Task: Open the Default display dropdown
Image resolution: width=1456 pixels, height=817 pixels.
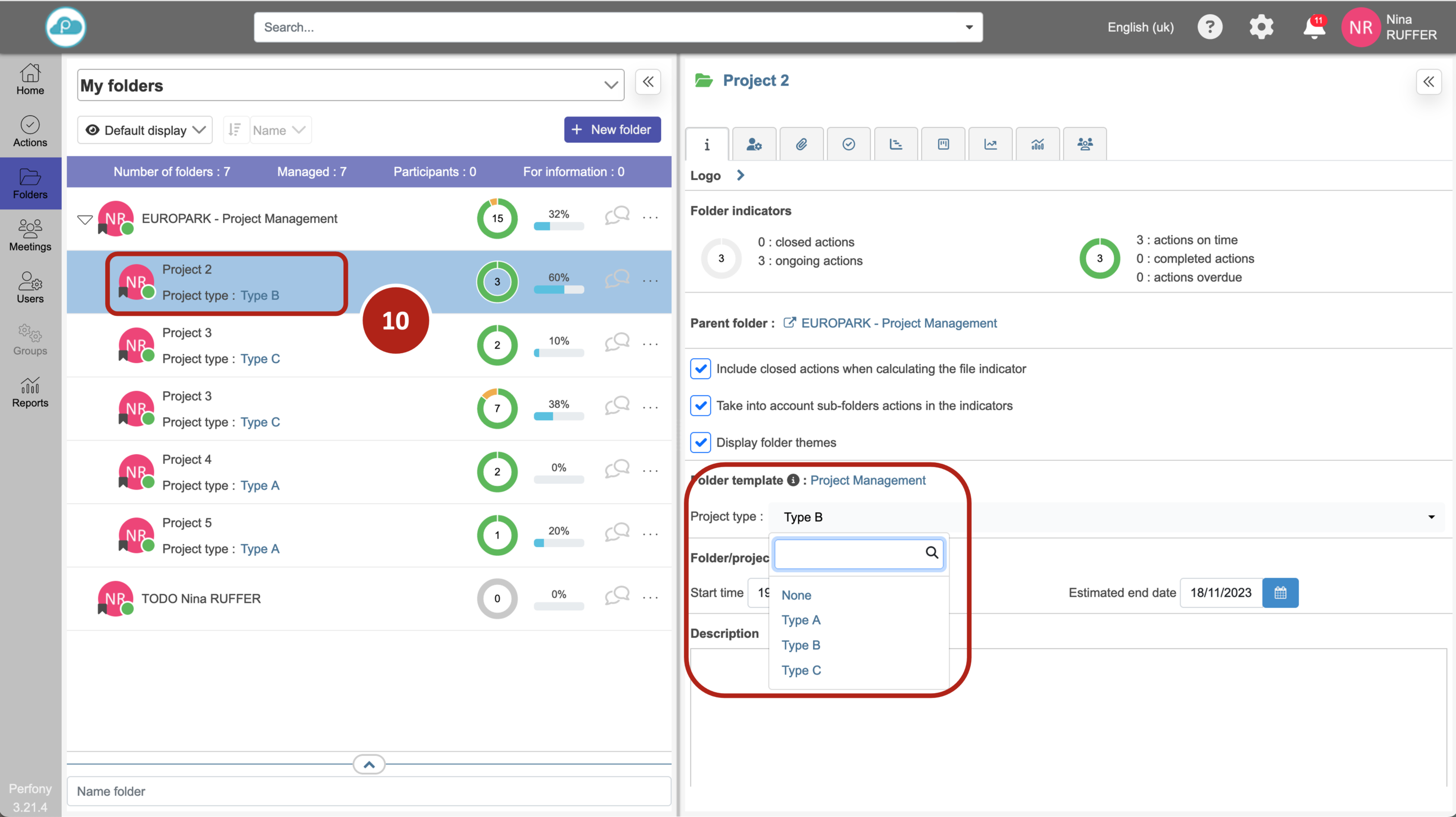Action: pos(145,130)
